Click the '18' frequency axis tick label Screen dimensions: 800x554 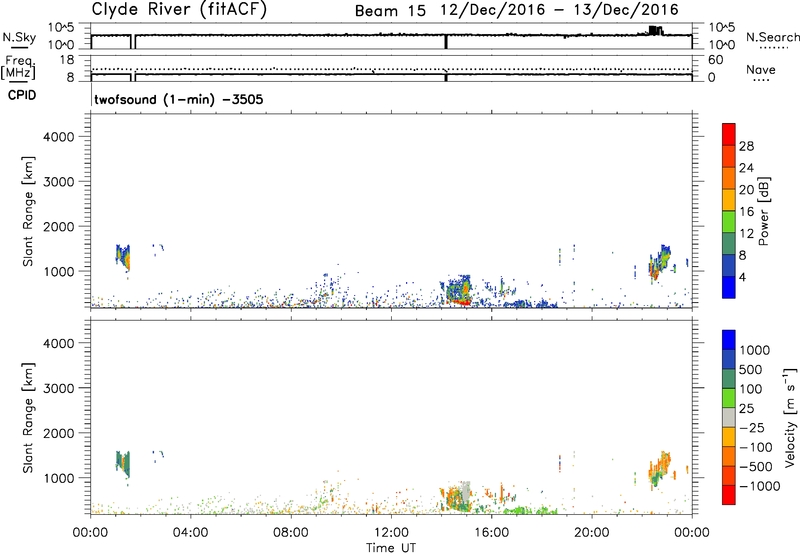tap(66, 60)
